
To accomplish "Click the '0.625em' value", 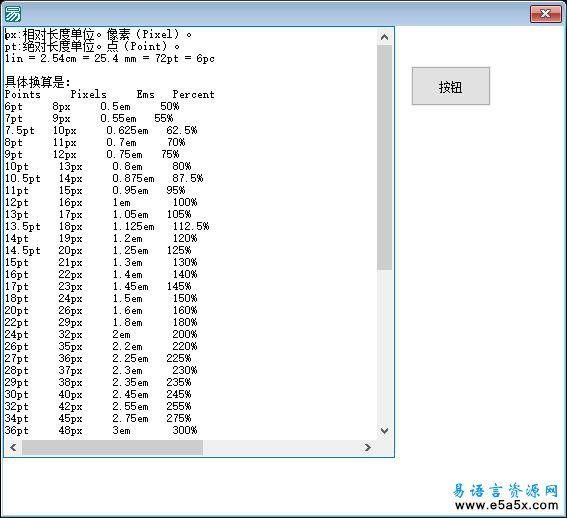I will coord(127,130).
